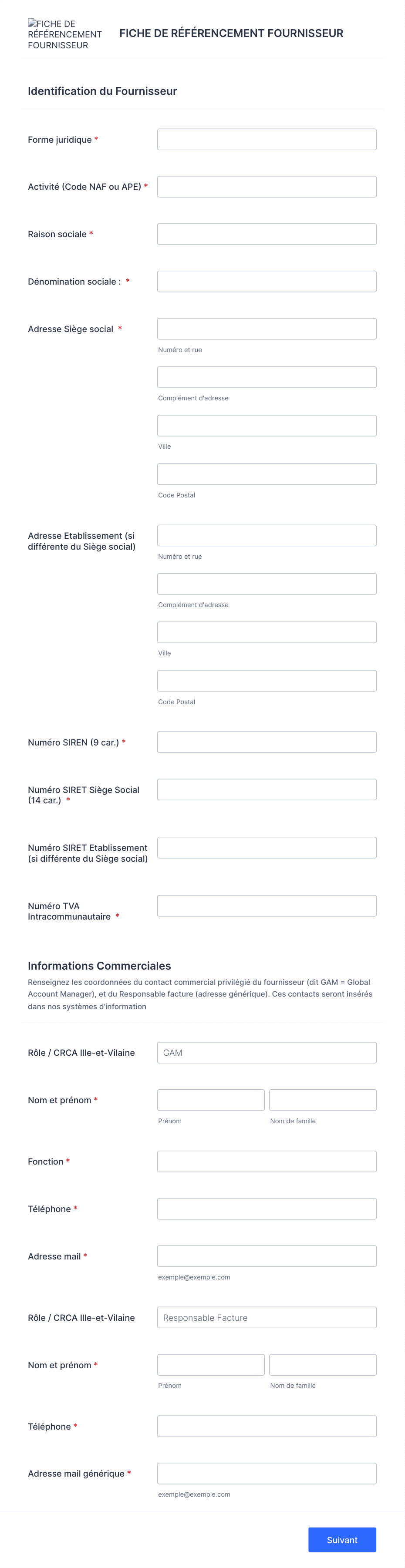Click the Dénomination sociale field
405x1568 pixels.
(266, 281)
